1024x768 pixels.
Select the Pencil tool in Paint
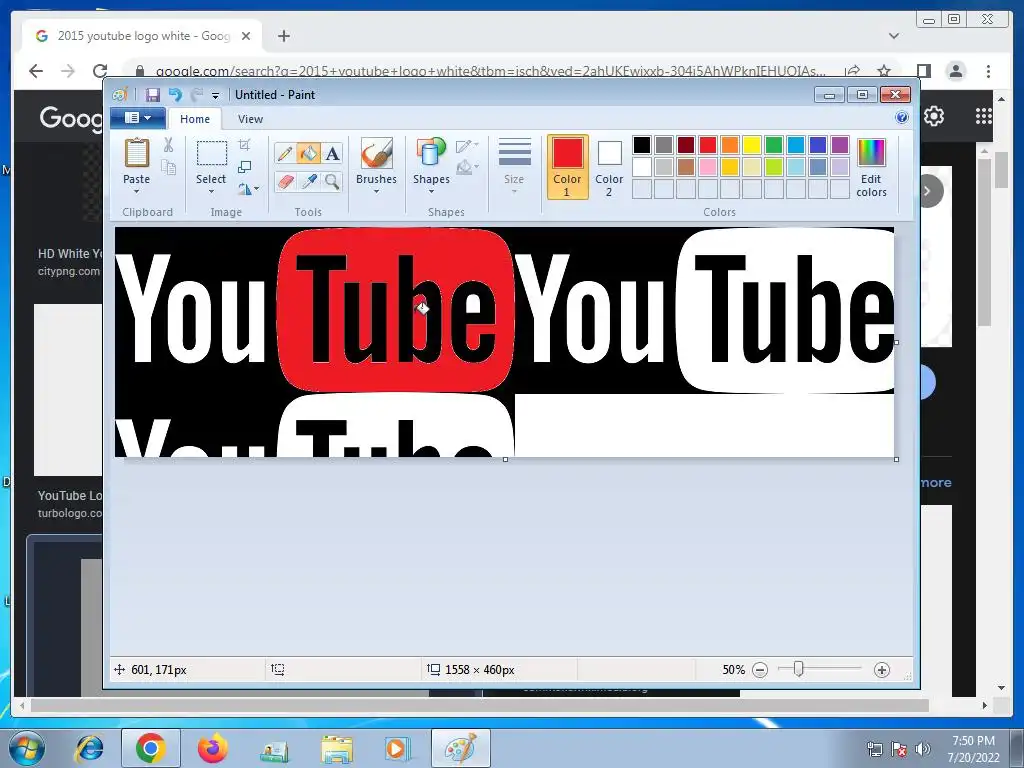(285, 153)
